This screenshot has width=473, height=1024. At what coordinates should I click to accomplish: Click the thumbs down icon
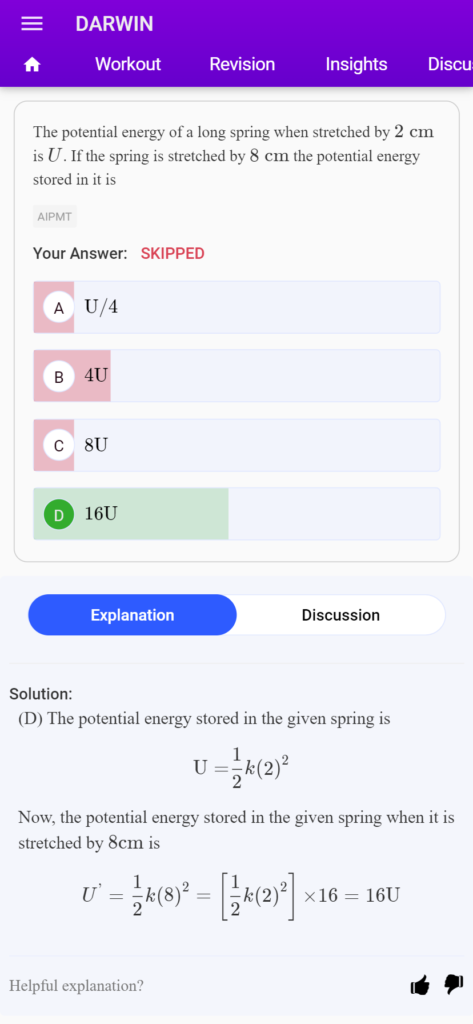pyautogui.click(x=454, y=985)
